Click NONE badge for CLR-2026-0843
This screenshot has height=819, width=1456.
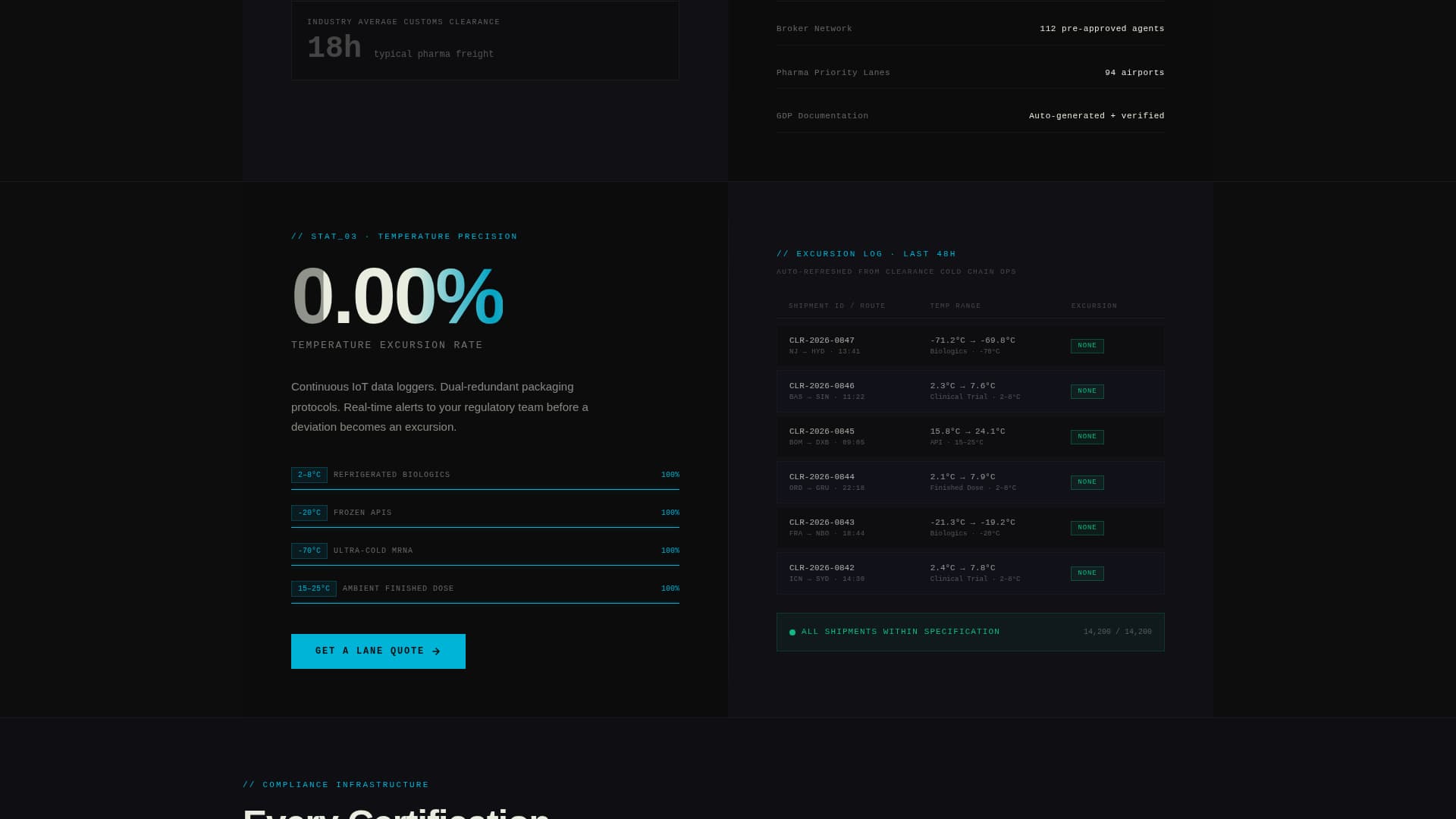[1087, 528]
